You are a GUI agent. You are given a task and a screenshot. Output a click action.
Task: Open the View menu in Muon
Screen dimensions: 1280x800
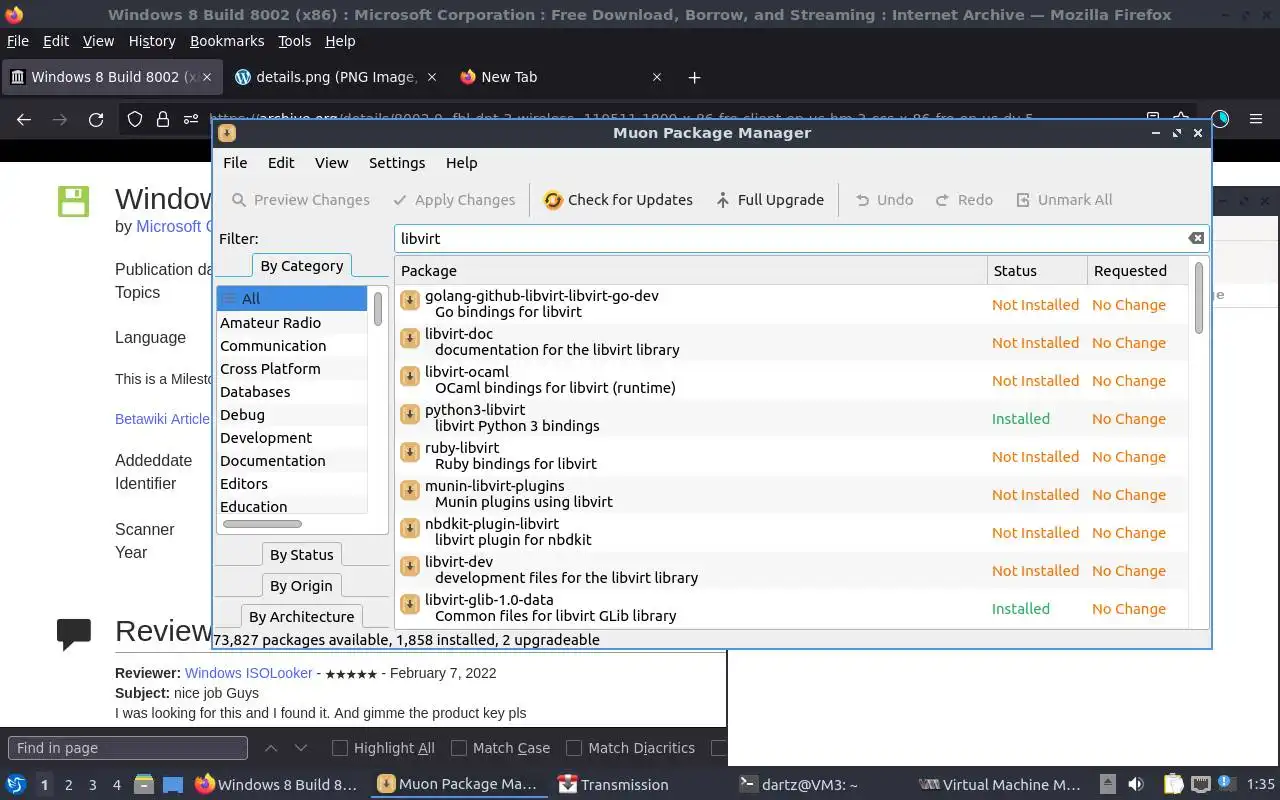[x=332, y=163]
